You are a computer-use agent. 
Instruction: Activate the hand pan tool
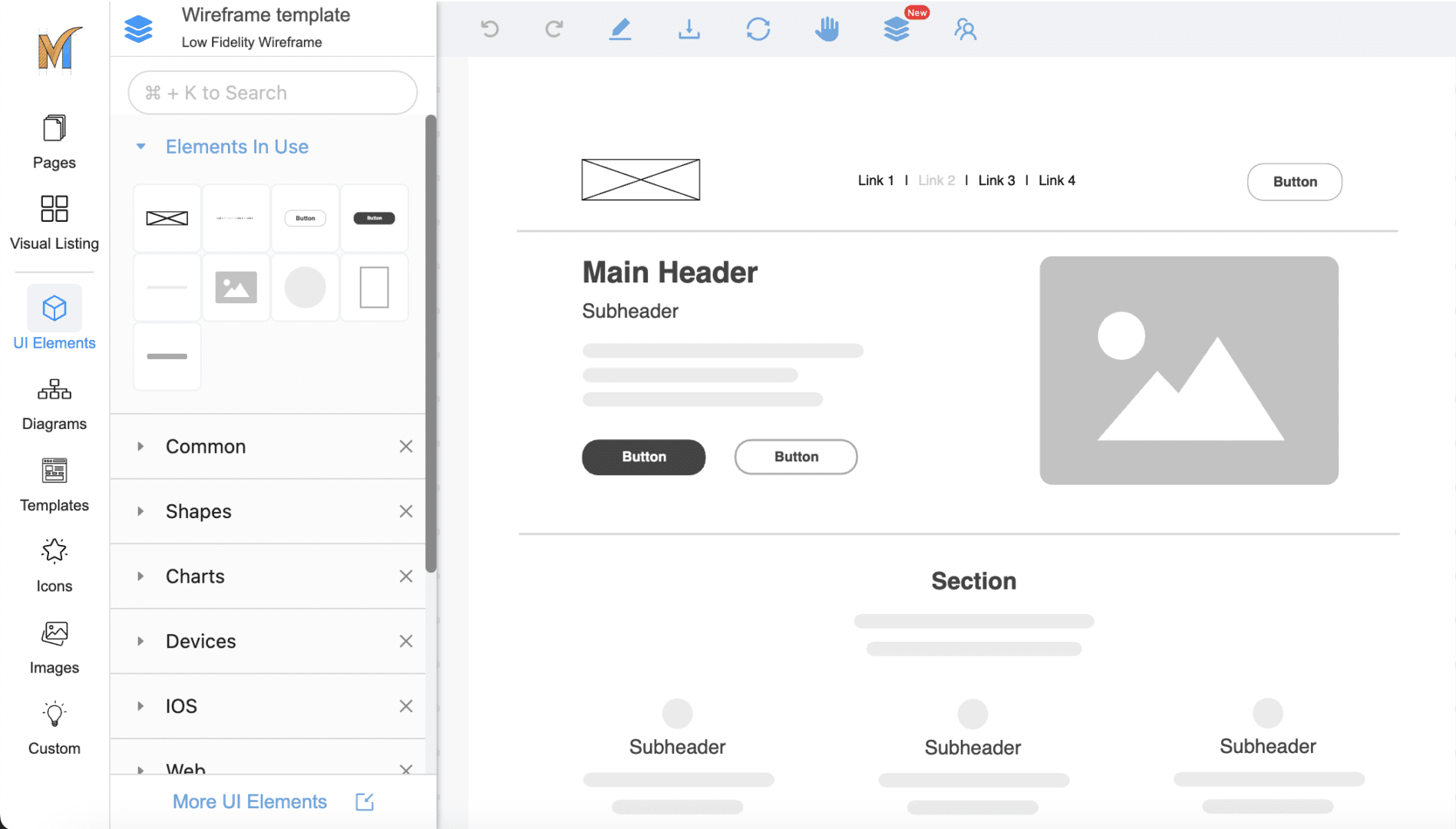pos(827,28)
